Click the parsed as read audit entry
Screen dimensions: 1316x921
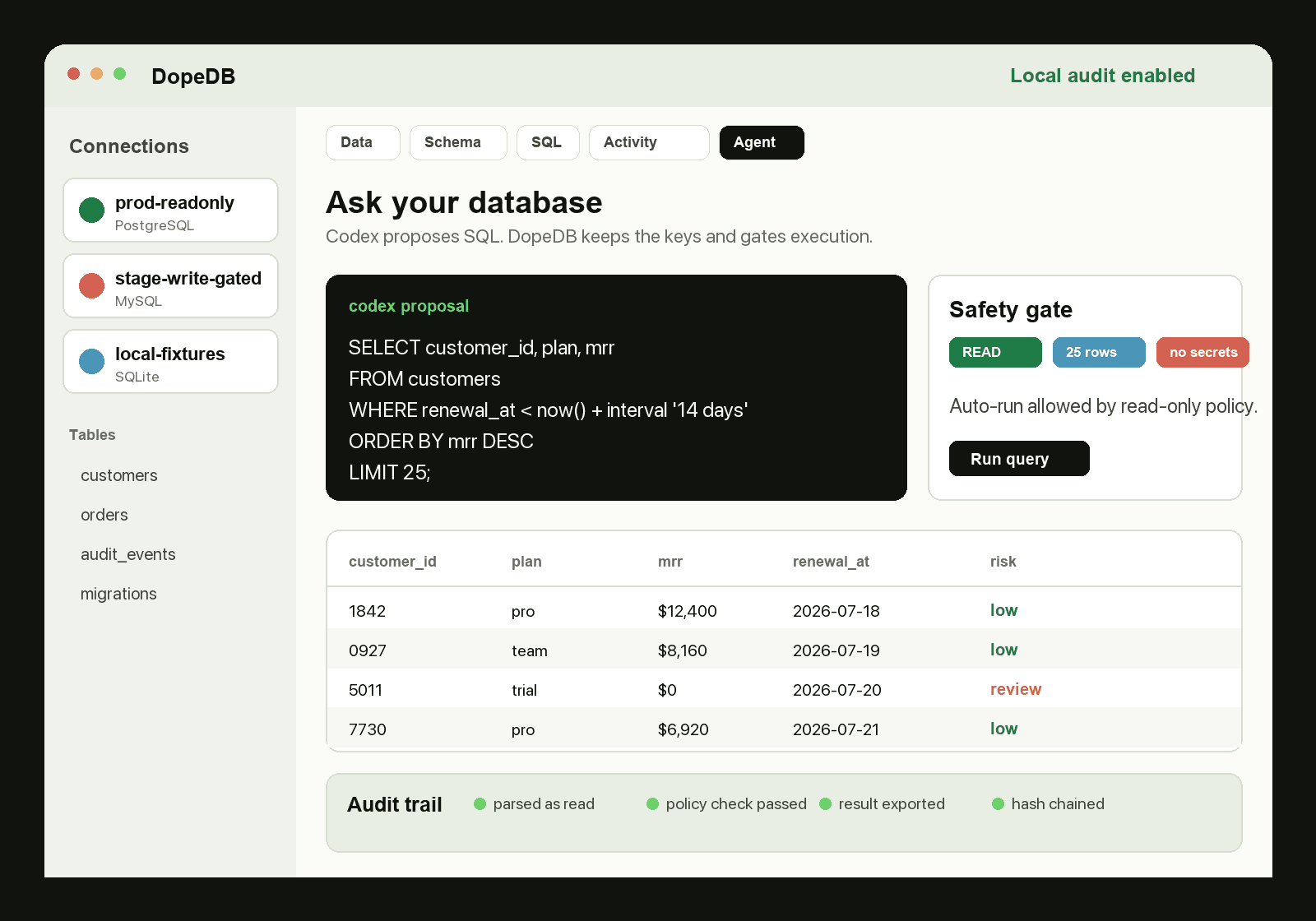pos(544,803)
